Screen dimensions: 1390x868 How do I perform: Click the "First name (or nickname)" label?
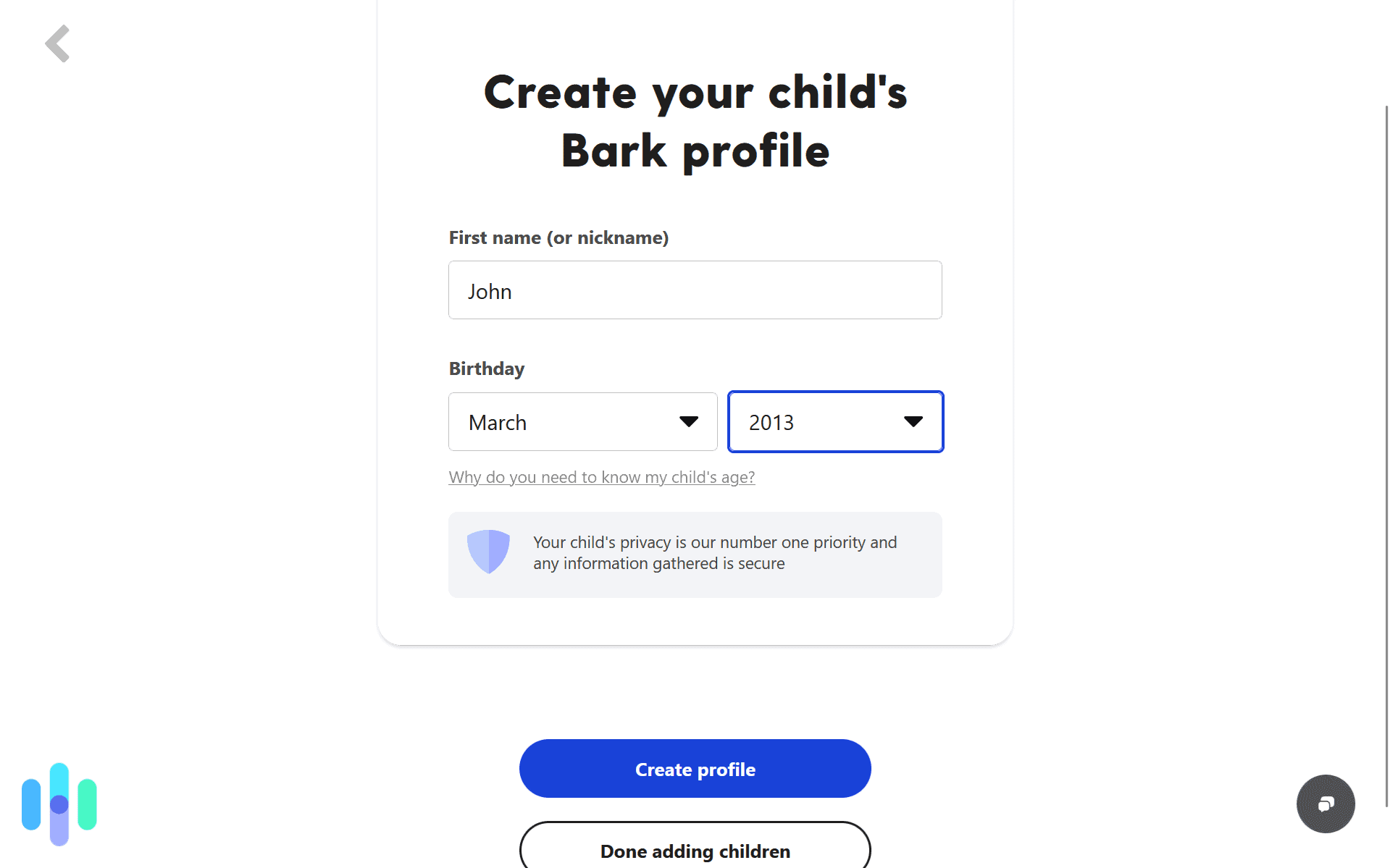pyautogui.click(x=558, y=237)
